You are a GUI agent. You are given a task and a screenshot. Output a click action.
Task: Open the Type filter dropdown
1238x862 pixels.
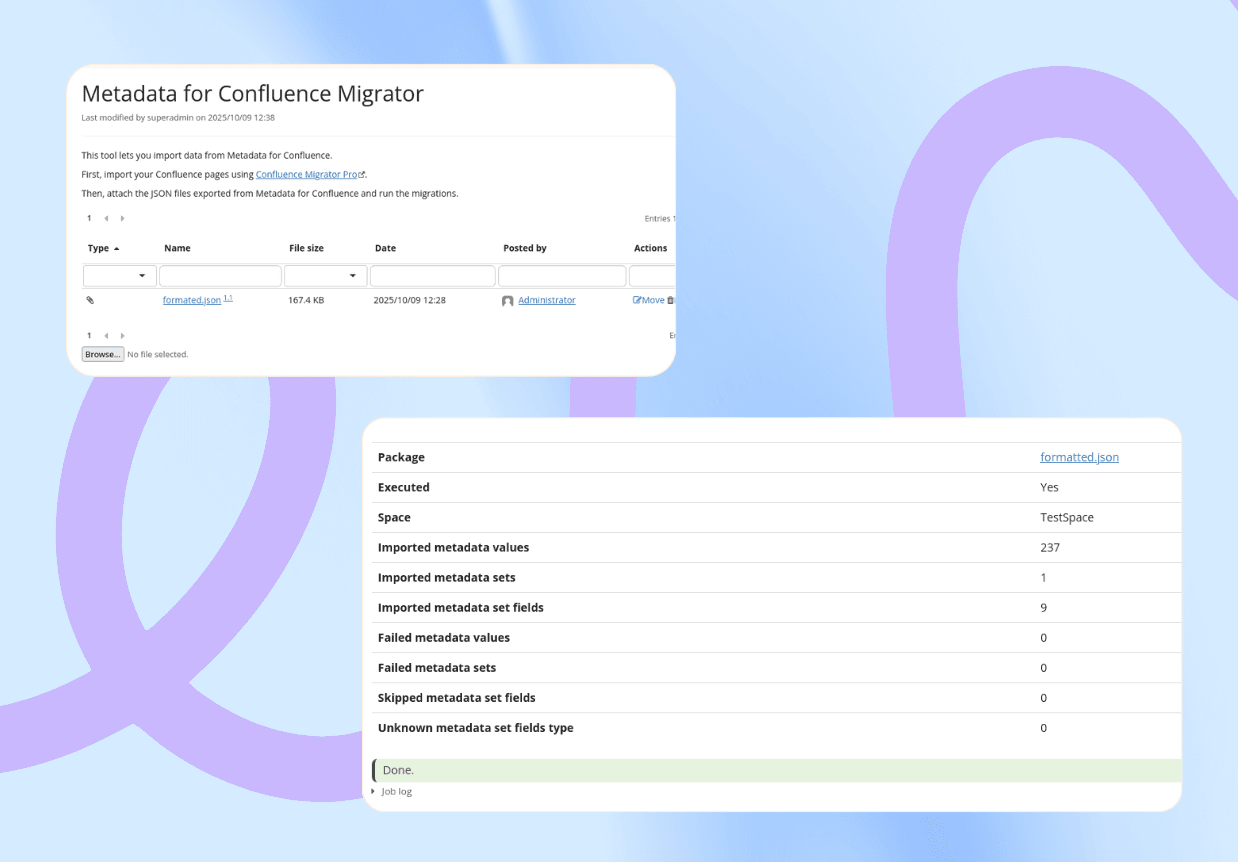(x=119, y=275)
